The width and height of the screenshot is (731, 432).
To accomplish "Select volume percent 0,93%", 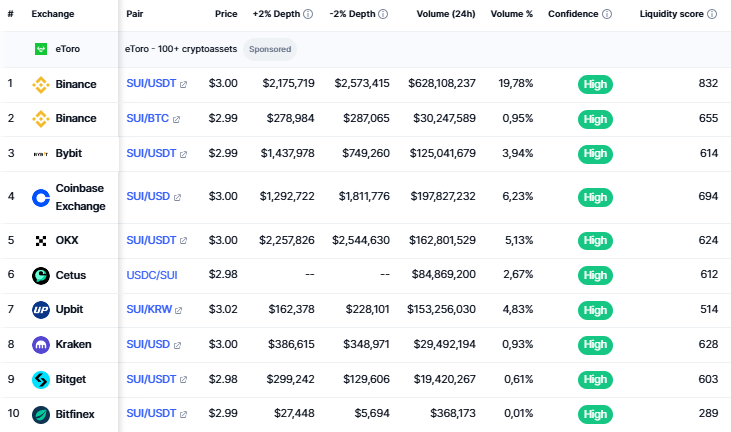I will click(x=518, y=344).
